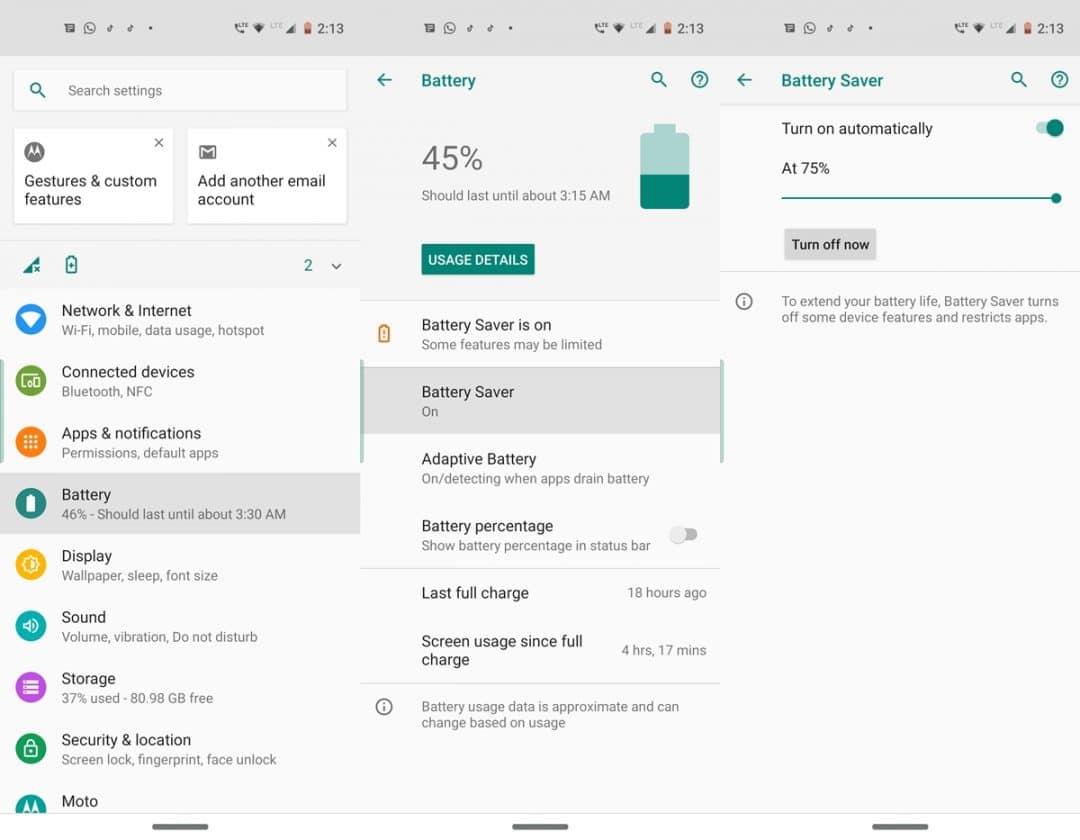Viewport: 1080px width, 840px height.
Task: Tap the Network & Internet wifi icon
Action: 31,319
